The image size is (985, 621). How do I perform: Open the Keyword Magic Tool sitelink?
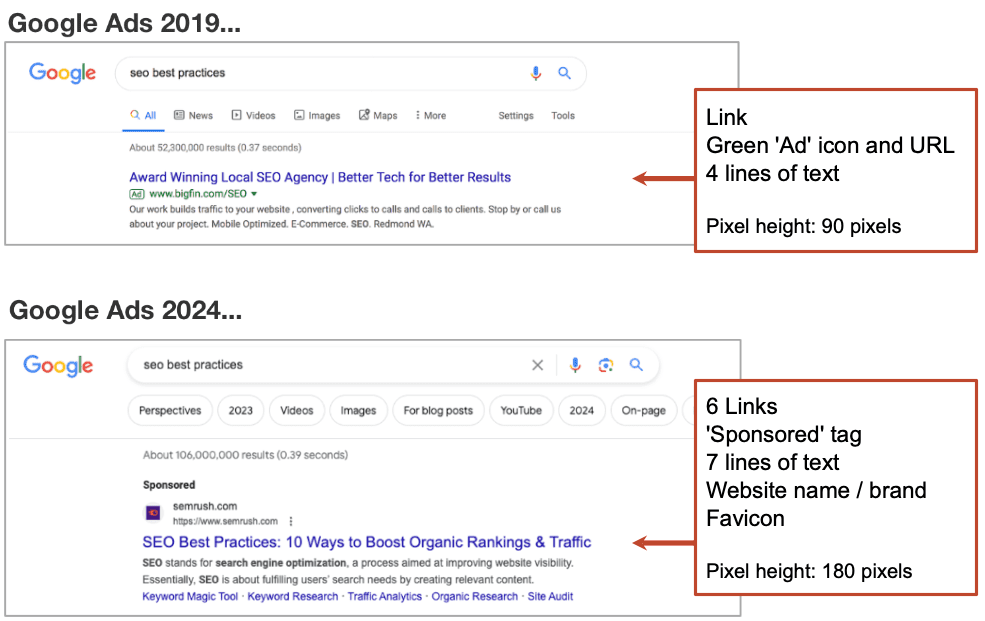[x=190, y=597]
